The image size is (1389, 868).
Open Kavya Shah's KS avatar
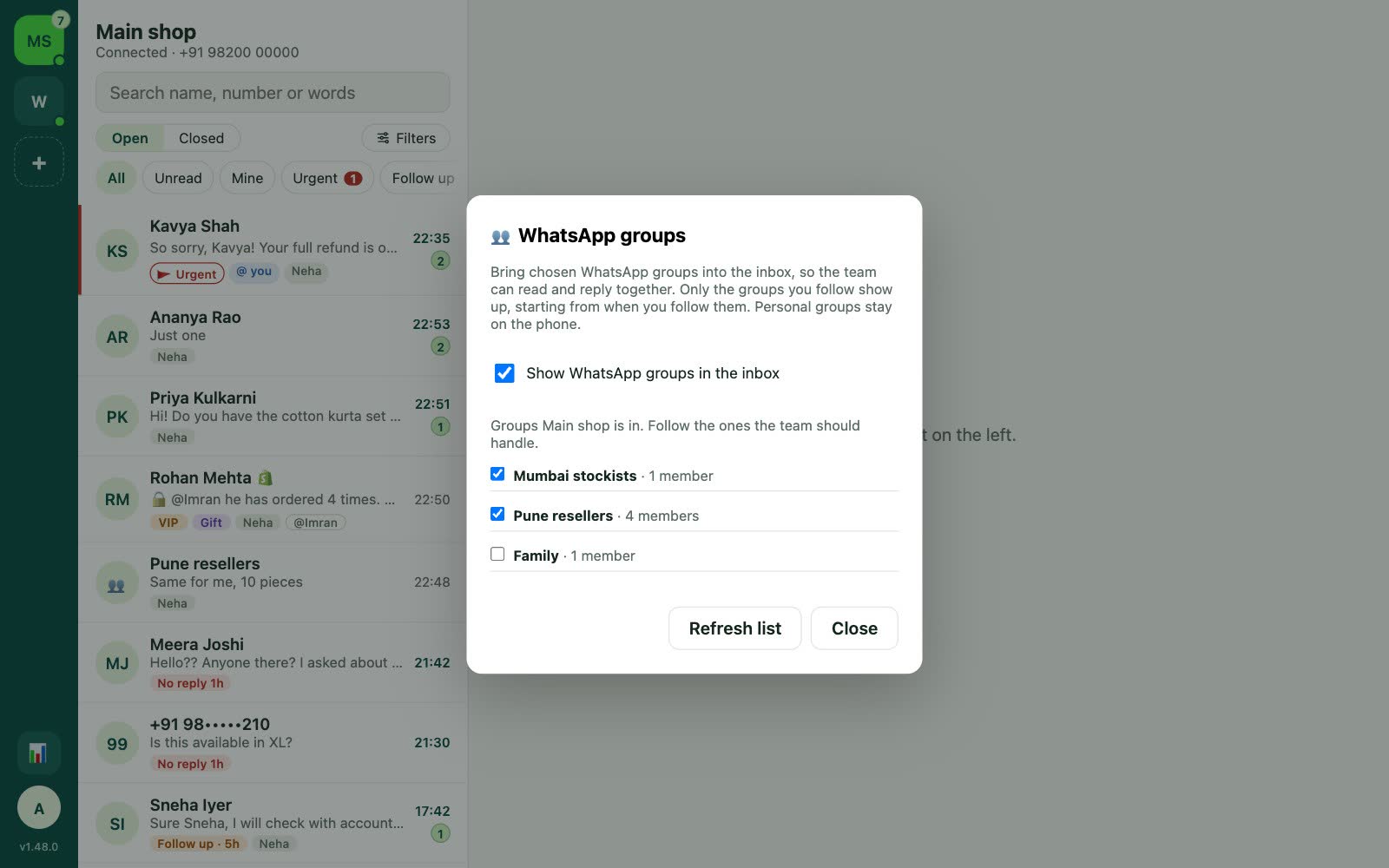click(x=117, y=251)
